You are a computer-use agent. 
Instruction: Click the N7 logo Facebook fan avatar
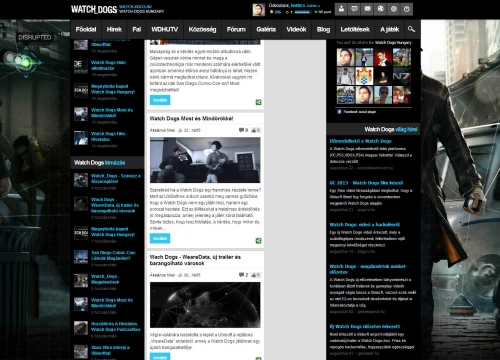tap(401, 76)
